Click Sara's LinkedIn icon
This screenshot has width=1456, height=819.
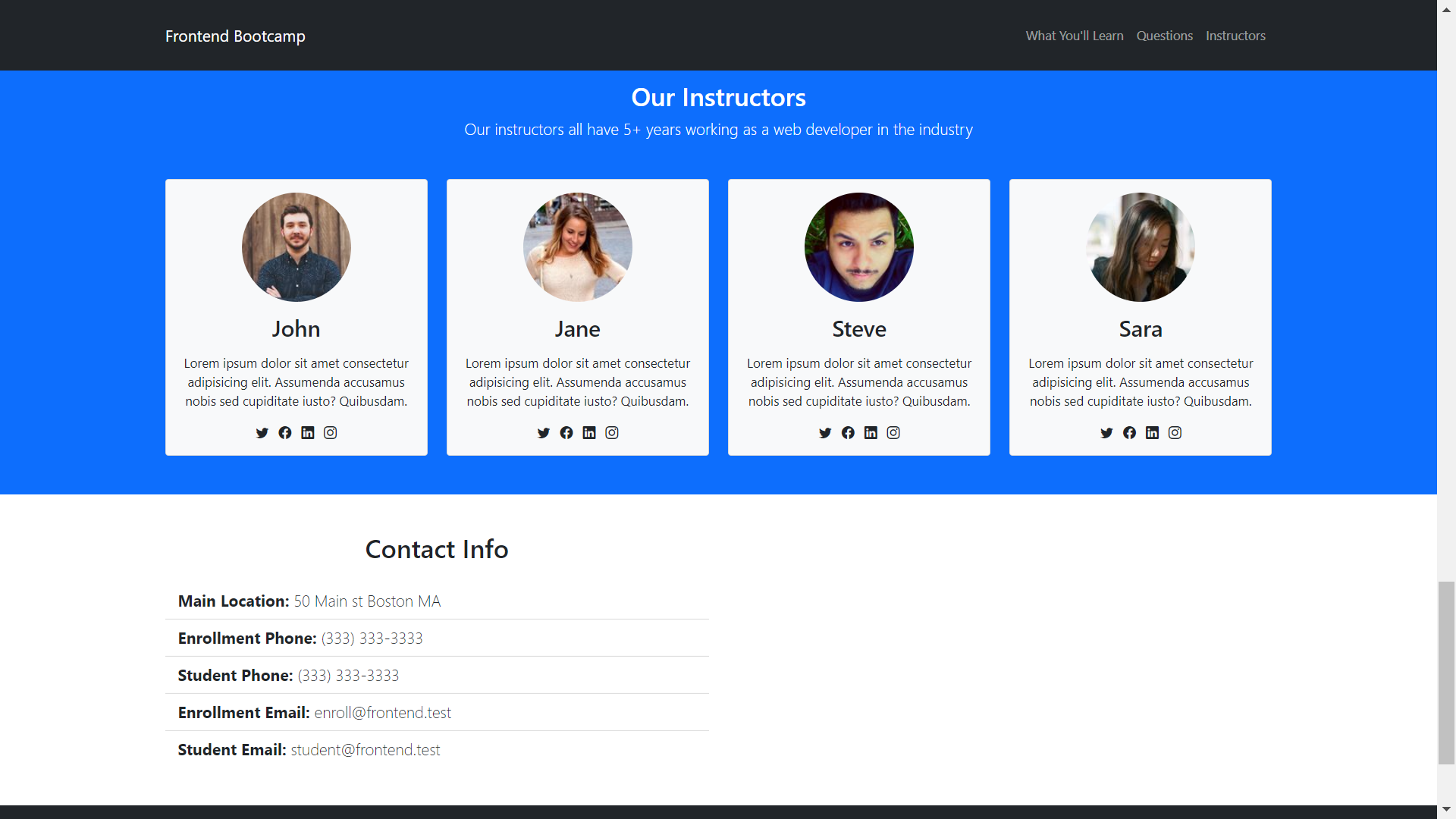pos(1152,433)
